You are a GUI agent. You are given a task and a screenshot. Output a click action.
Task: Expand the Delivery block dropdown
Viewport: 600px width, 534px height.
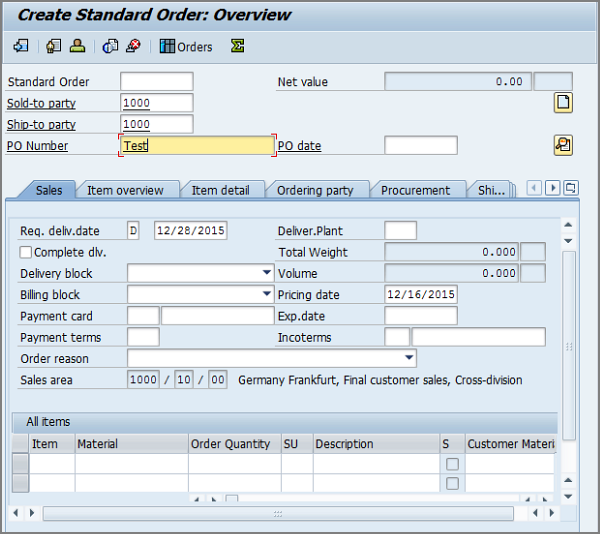tap(267, 273)
